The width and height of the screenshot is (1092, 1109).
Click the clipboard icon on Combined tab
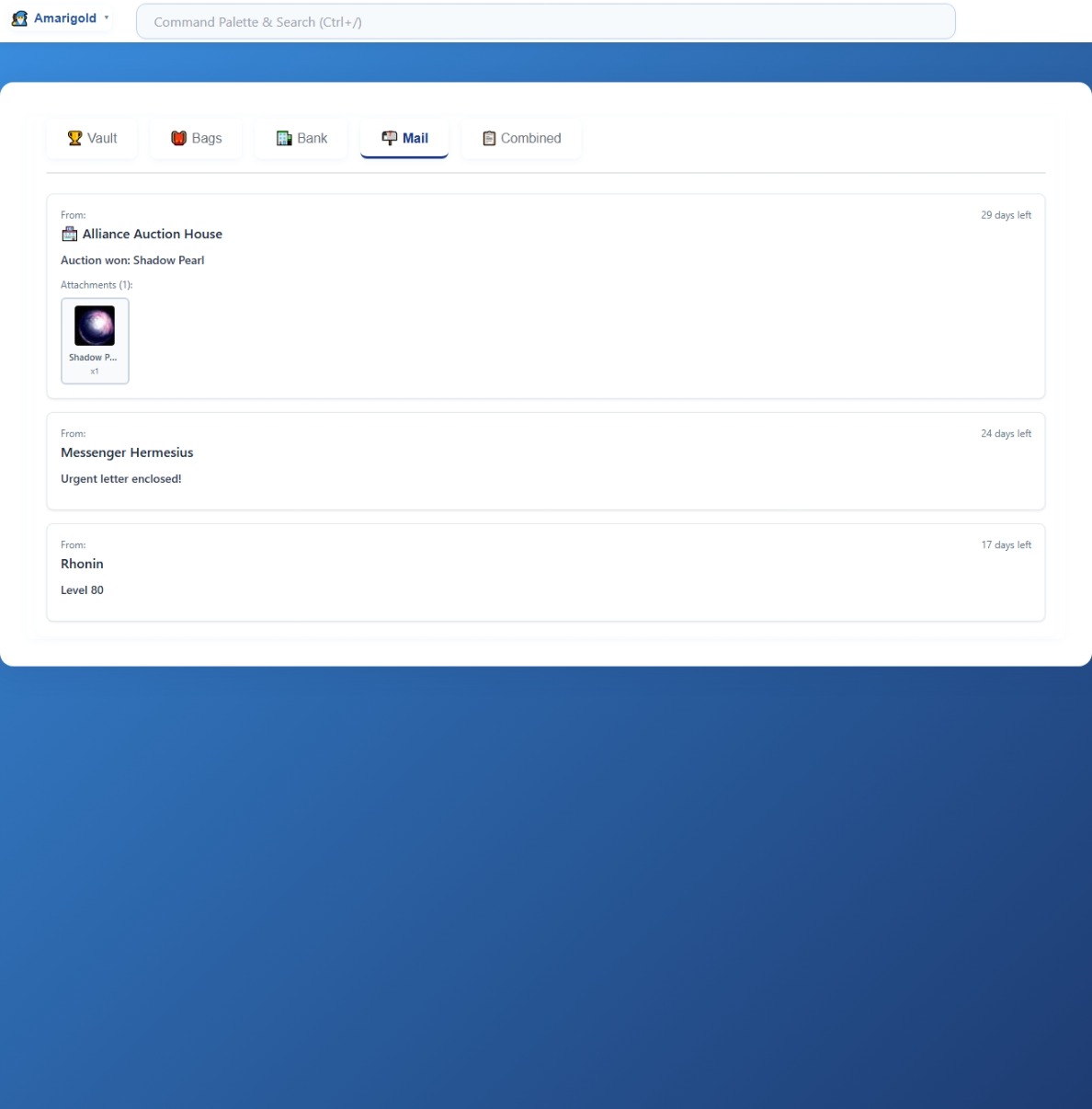[489, 138]
